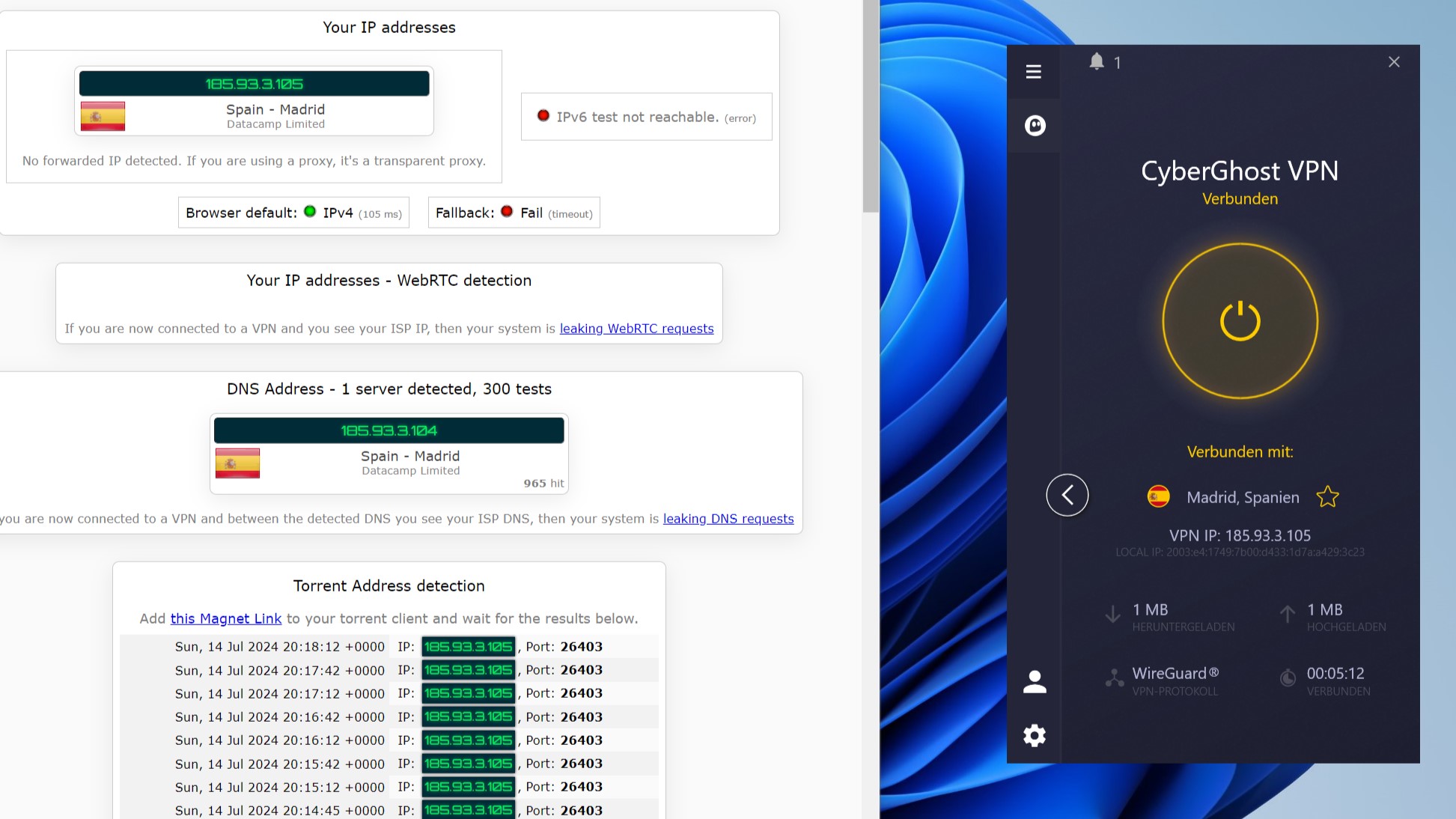This screenshot has height=819, width=1456.
Task: Open the notifications bell in CyberGhost
Action: (x=1097, y=61)
